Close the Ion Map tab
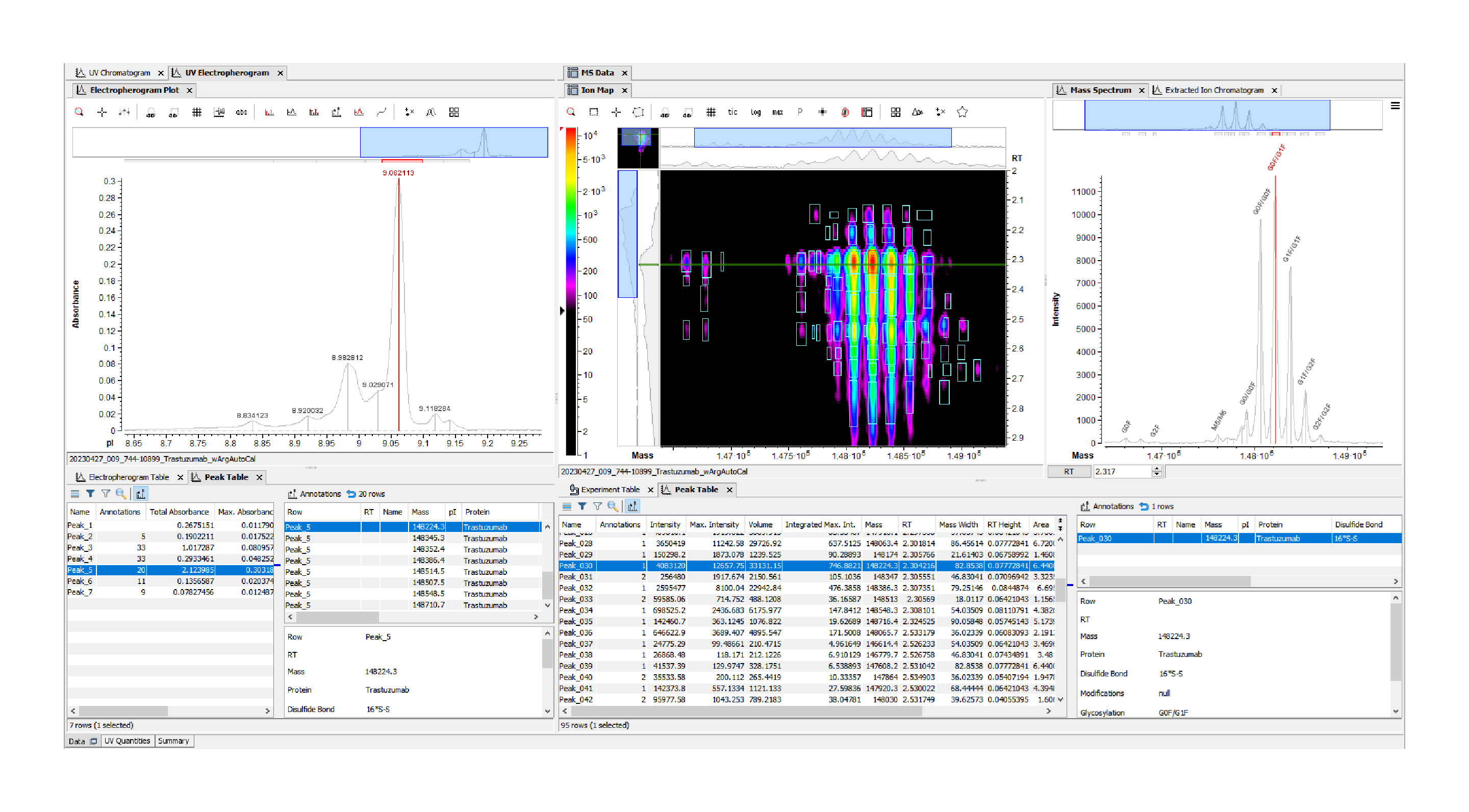 coord(624,90)
